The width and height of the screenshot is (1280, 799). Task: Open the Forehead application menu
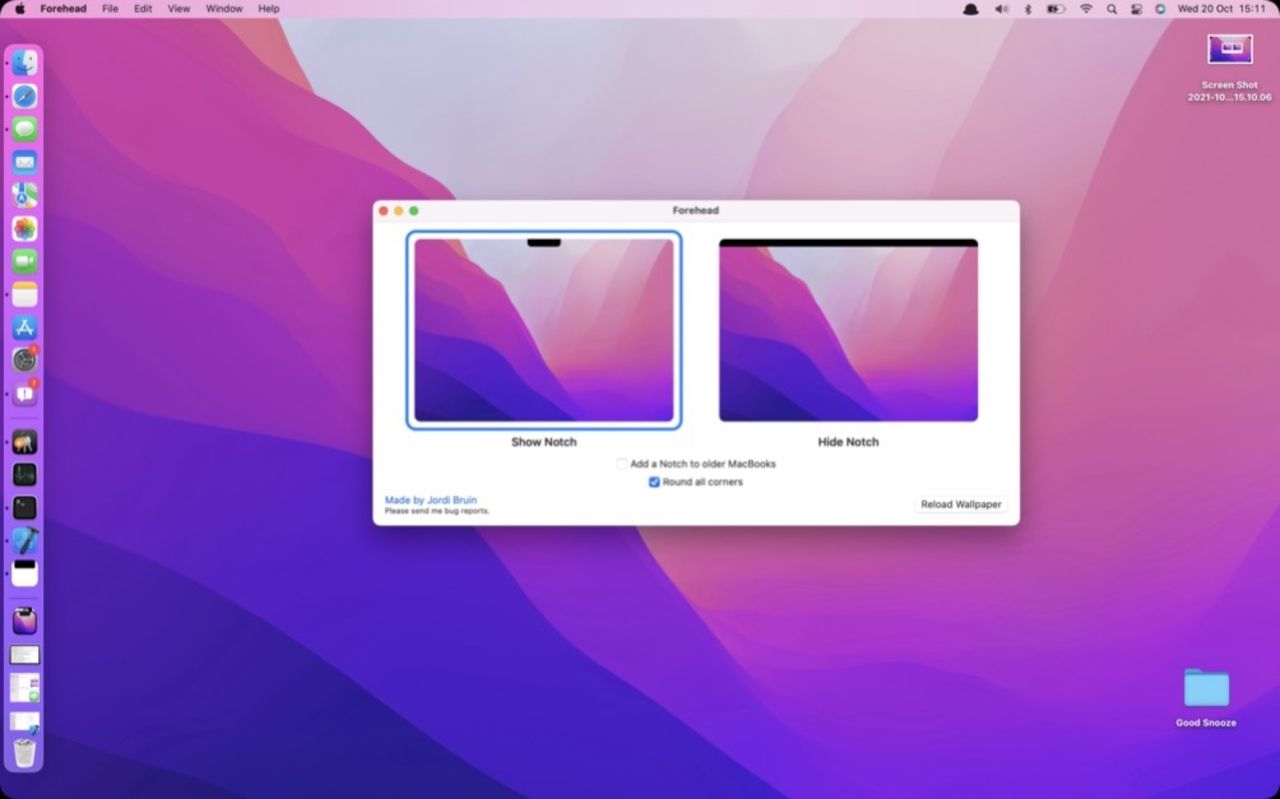62,9
